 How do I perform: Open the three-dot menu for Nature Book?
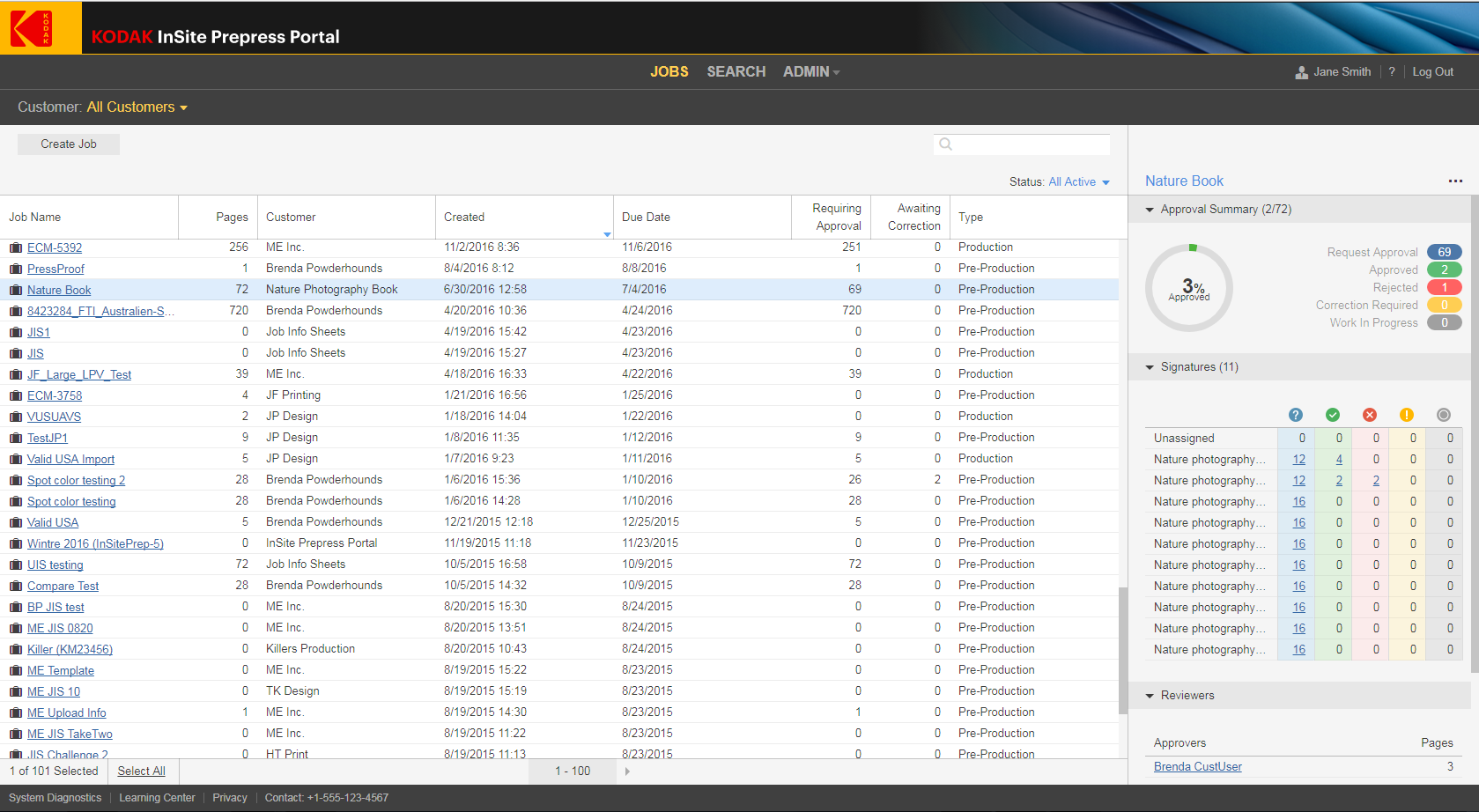point(1454,181)
